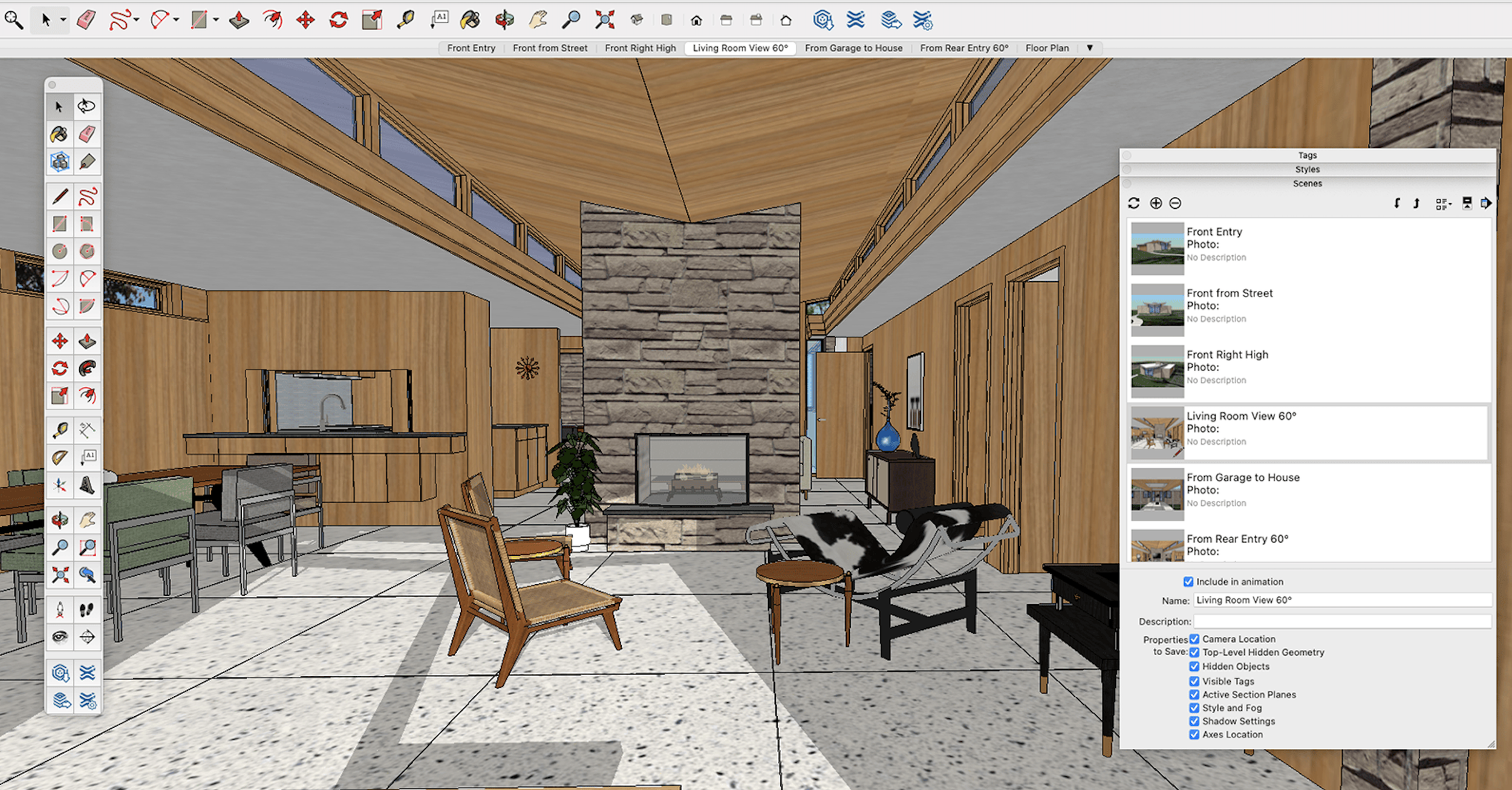Viewport: 1512px width, 790px height.
Task: Click the Remove Scene minus icon
Action: point(1175,203)
